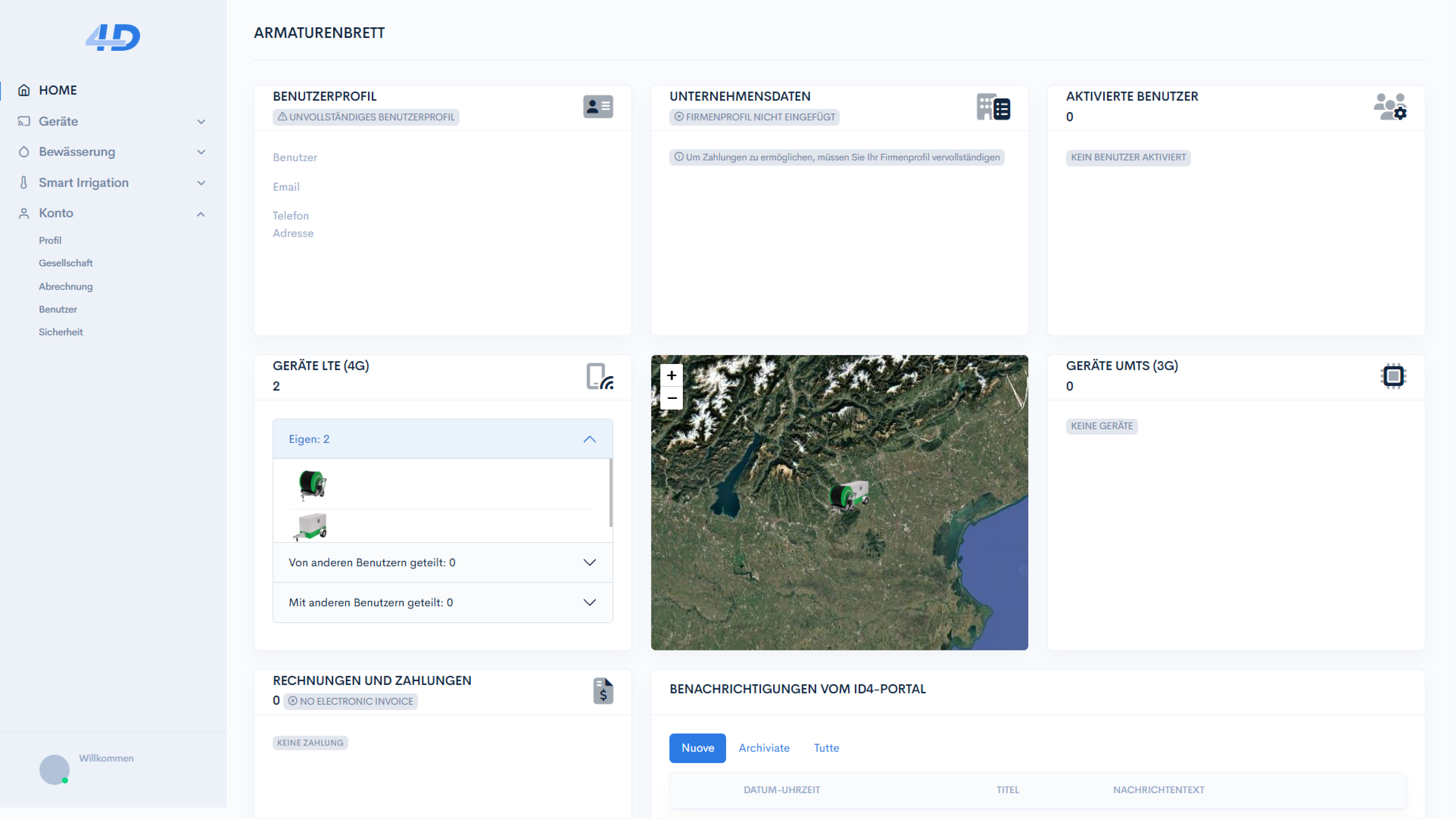Open the Abrechnung account link

tap(66, 287)
